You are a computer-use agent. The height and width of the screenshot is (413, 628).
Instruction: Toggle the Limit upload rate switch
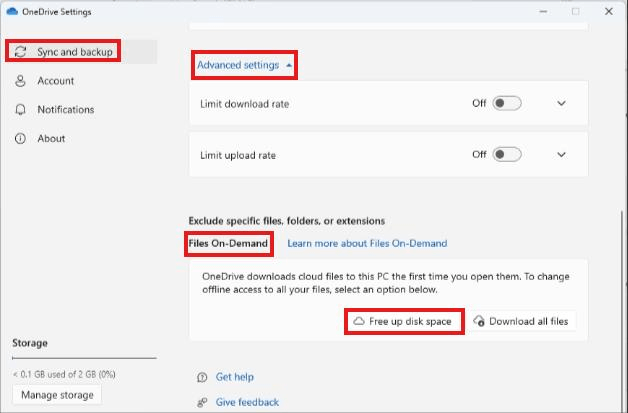(x=507, y=155)
